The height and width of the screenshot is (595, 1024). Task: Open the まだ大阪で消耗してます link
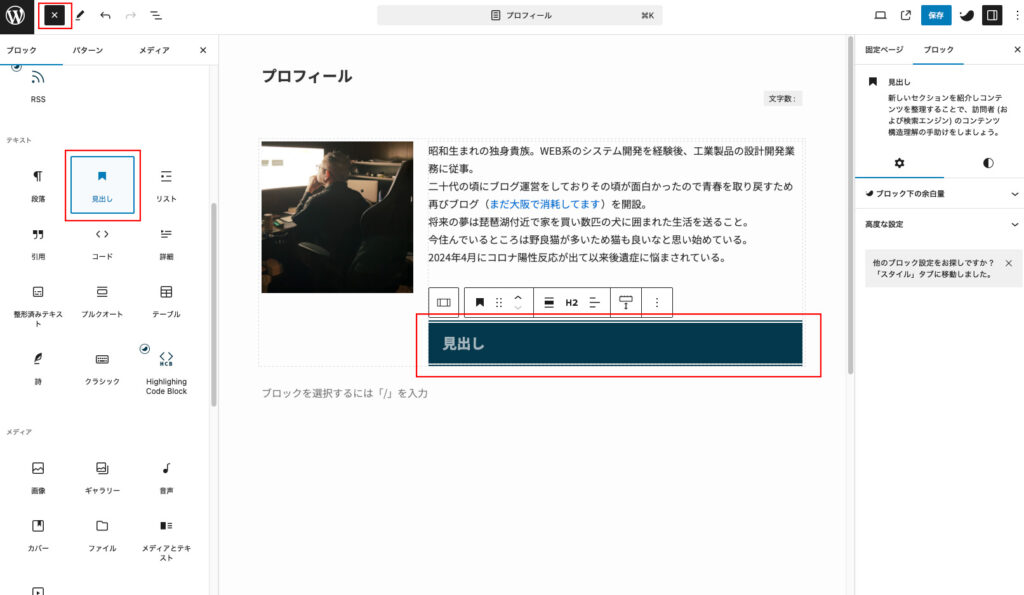545,204
